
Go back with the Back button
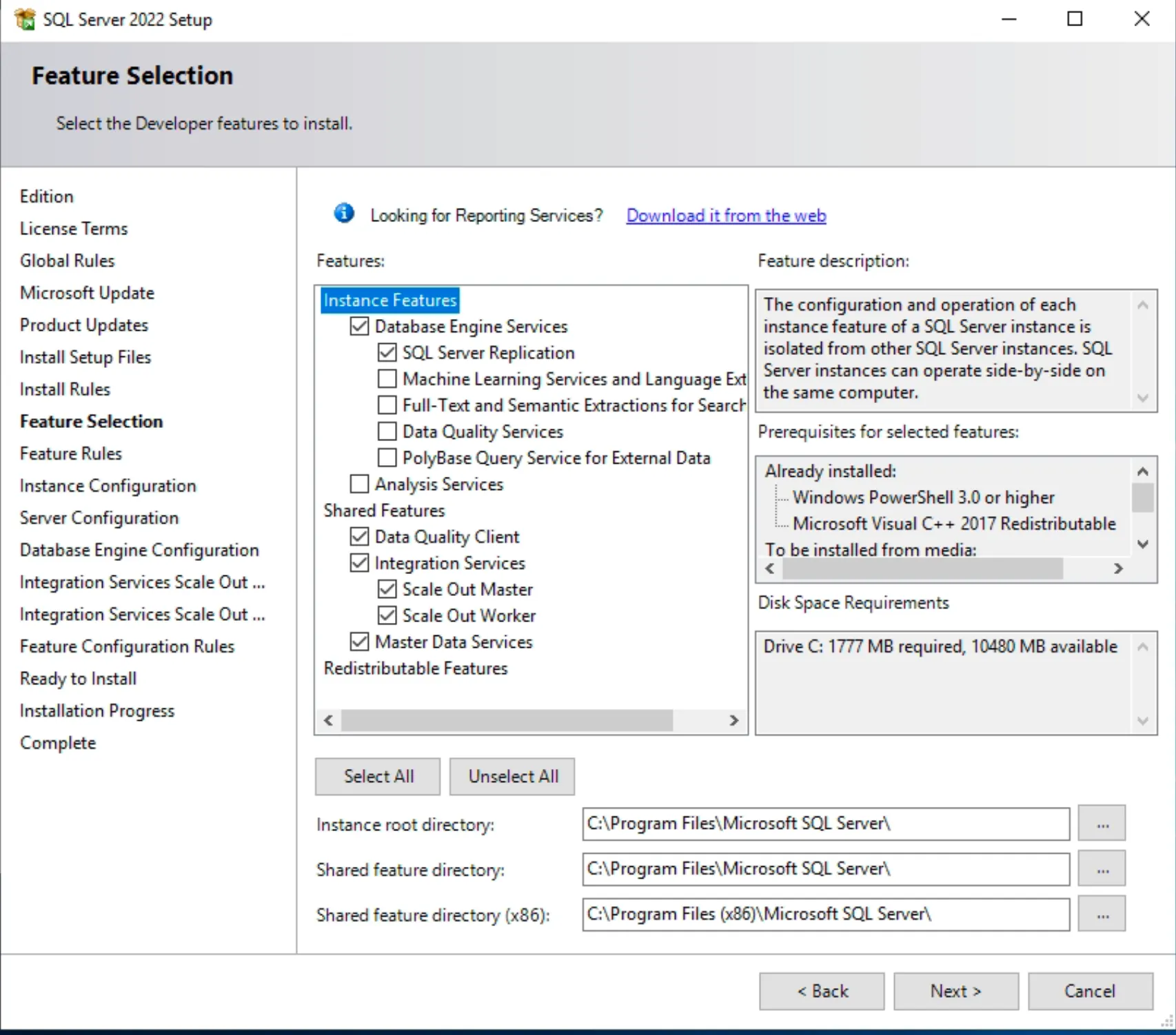pyautogui.click(x=822, y=992)
